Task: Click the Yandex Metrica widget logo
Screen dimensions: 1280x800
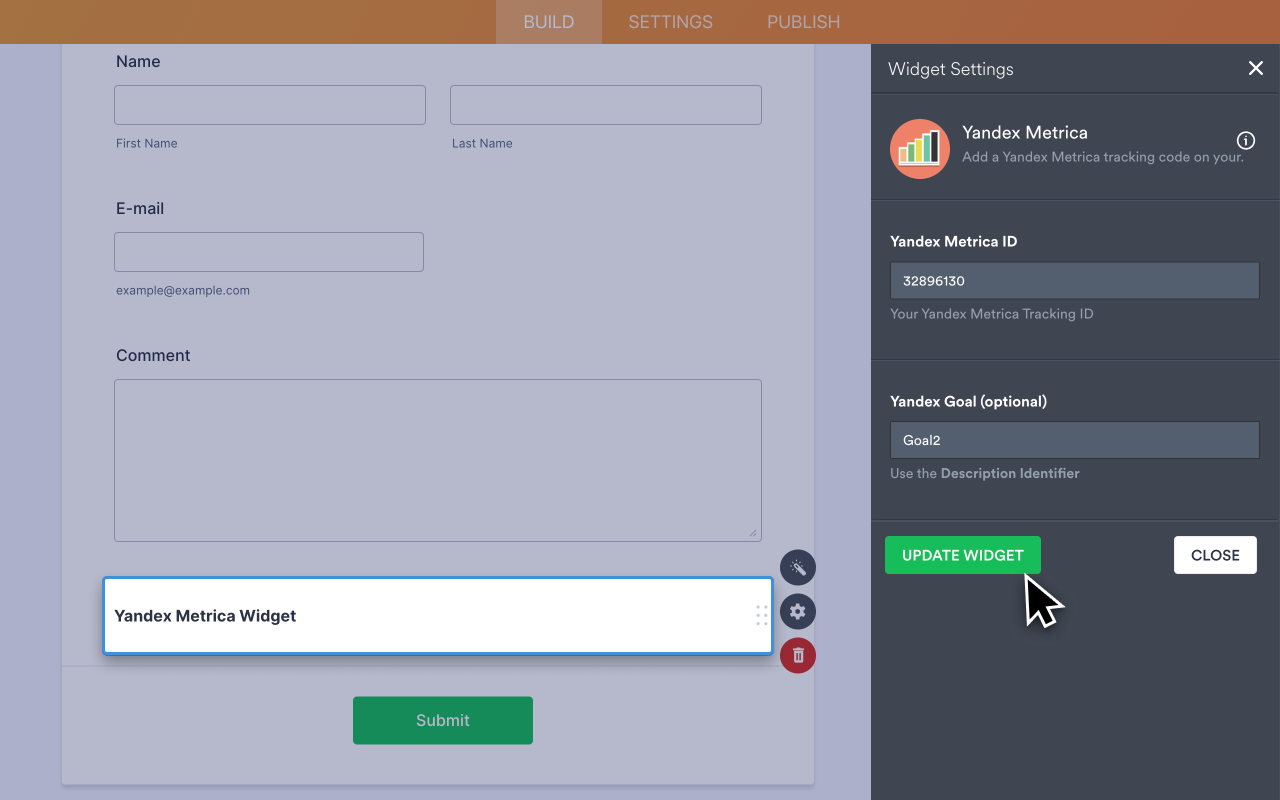Action: point(919,148)
